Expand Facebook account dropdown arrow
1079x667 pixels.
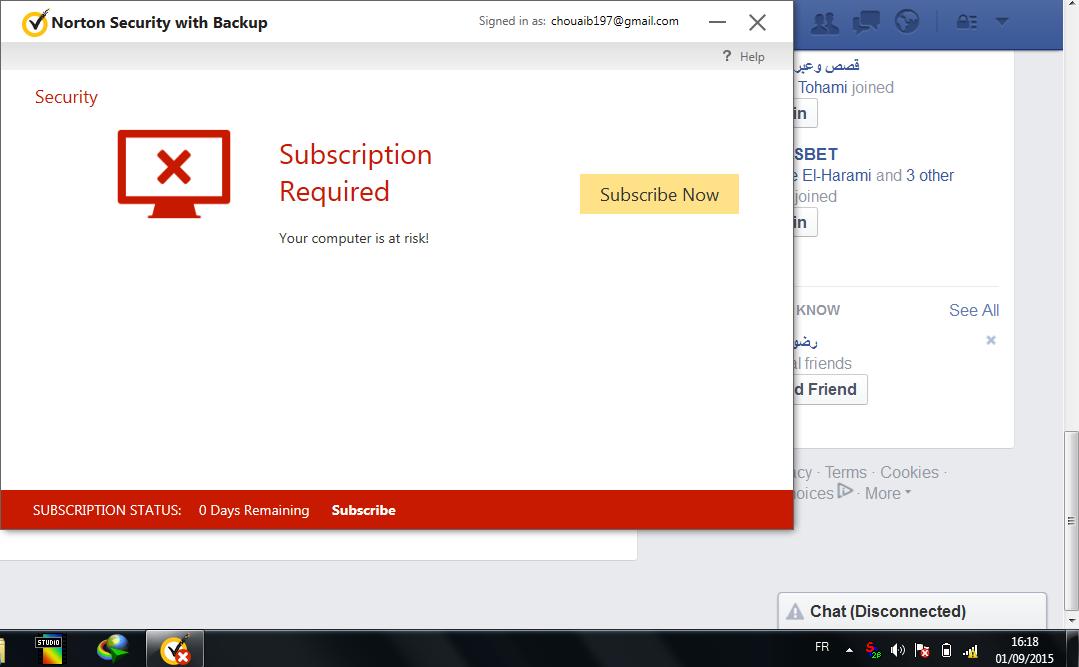point(1002,22)
